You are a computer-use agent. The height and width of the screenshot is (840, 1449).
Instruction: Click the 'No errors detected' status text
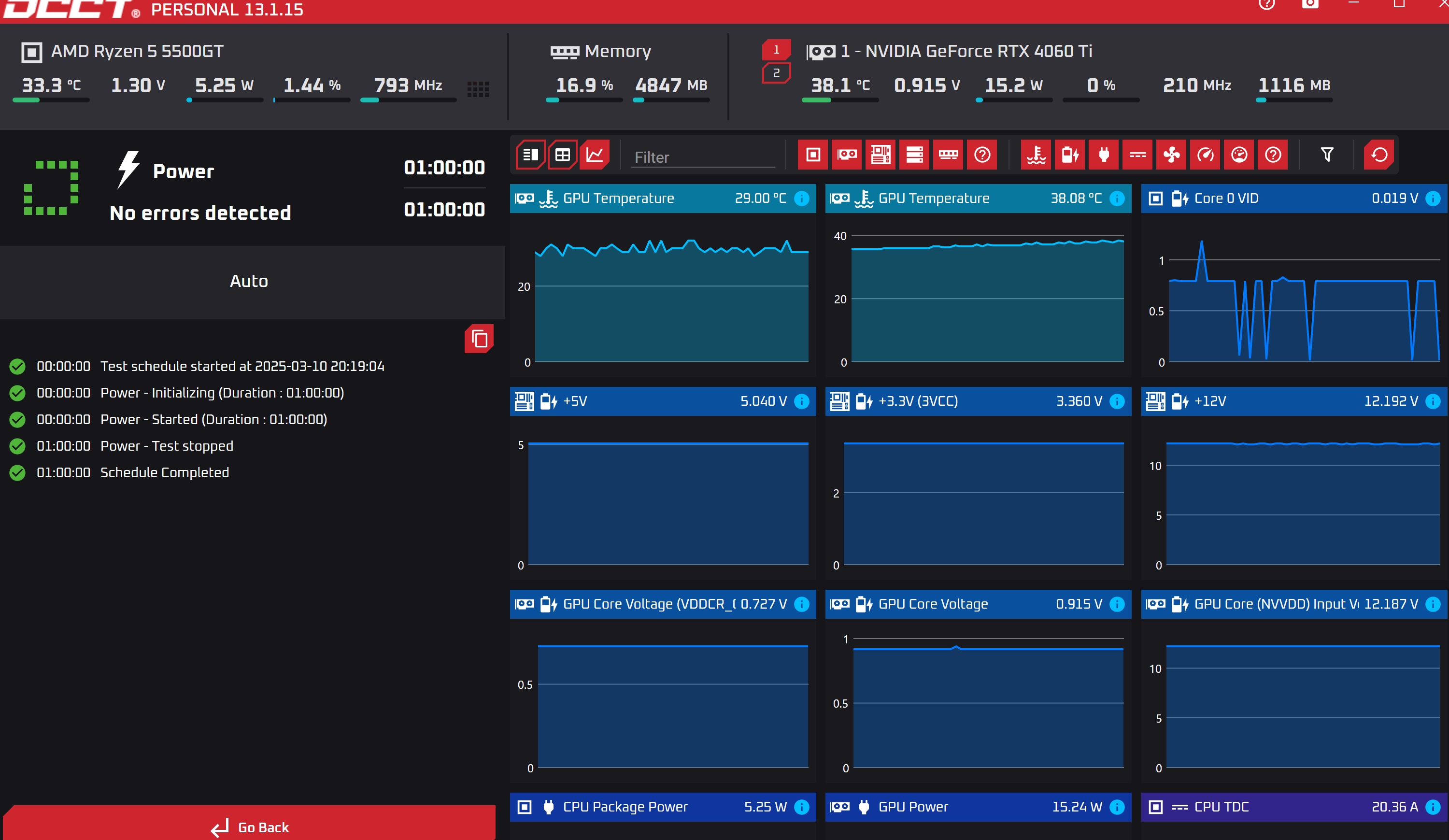click(x=200, y=213)
